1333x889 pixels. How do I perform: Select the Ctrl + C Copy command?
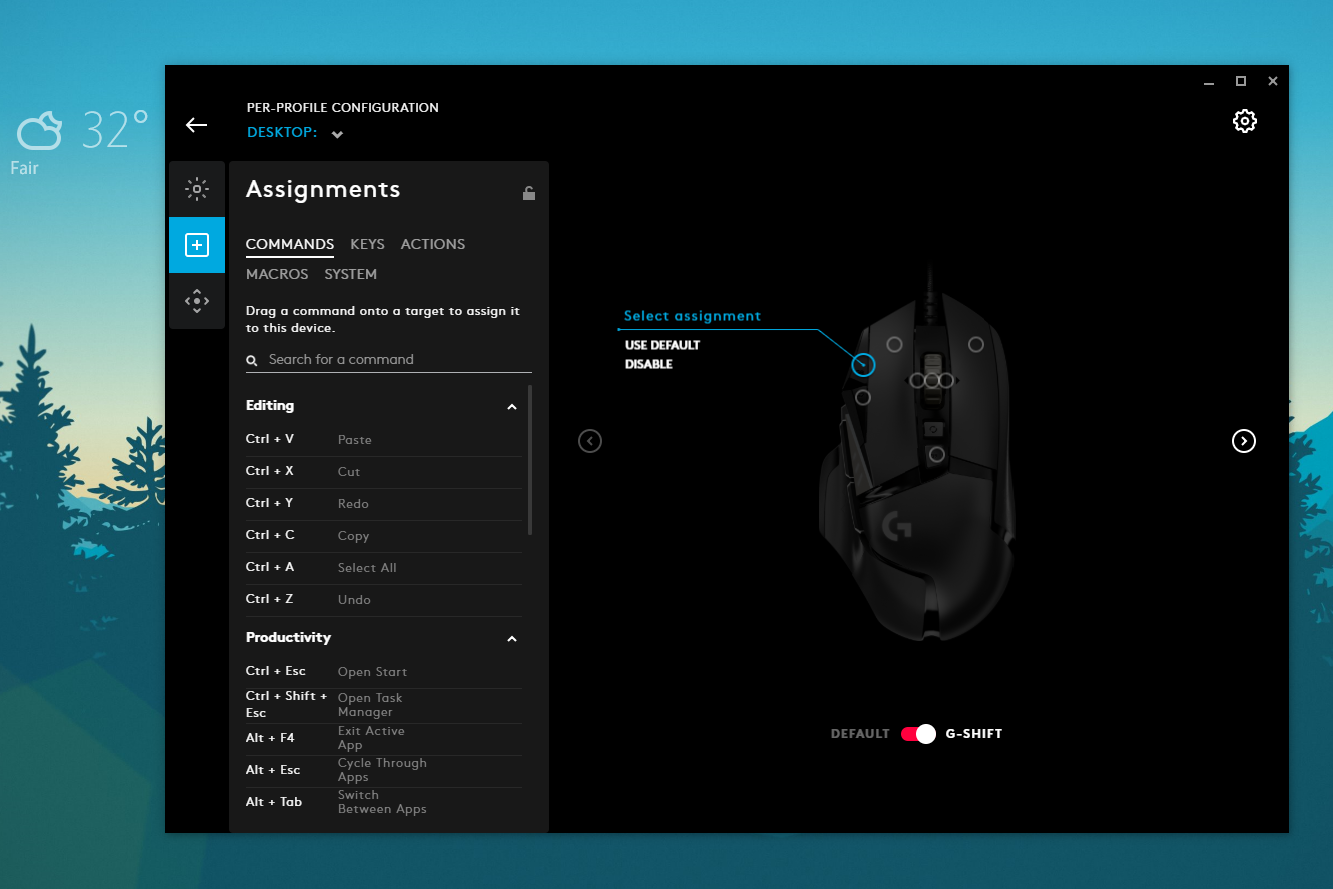click(x=384, y=536)
